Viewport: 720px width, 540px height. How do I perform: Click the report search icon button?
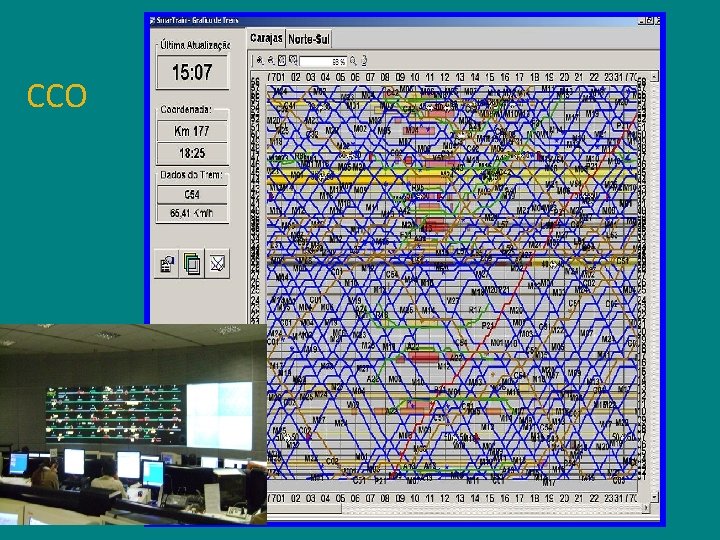[x=167, y=264]
